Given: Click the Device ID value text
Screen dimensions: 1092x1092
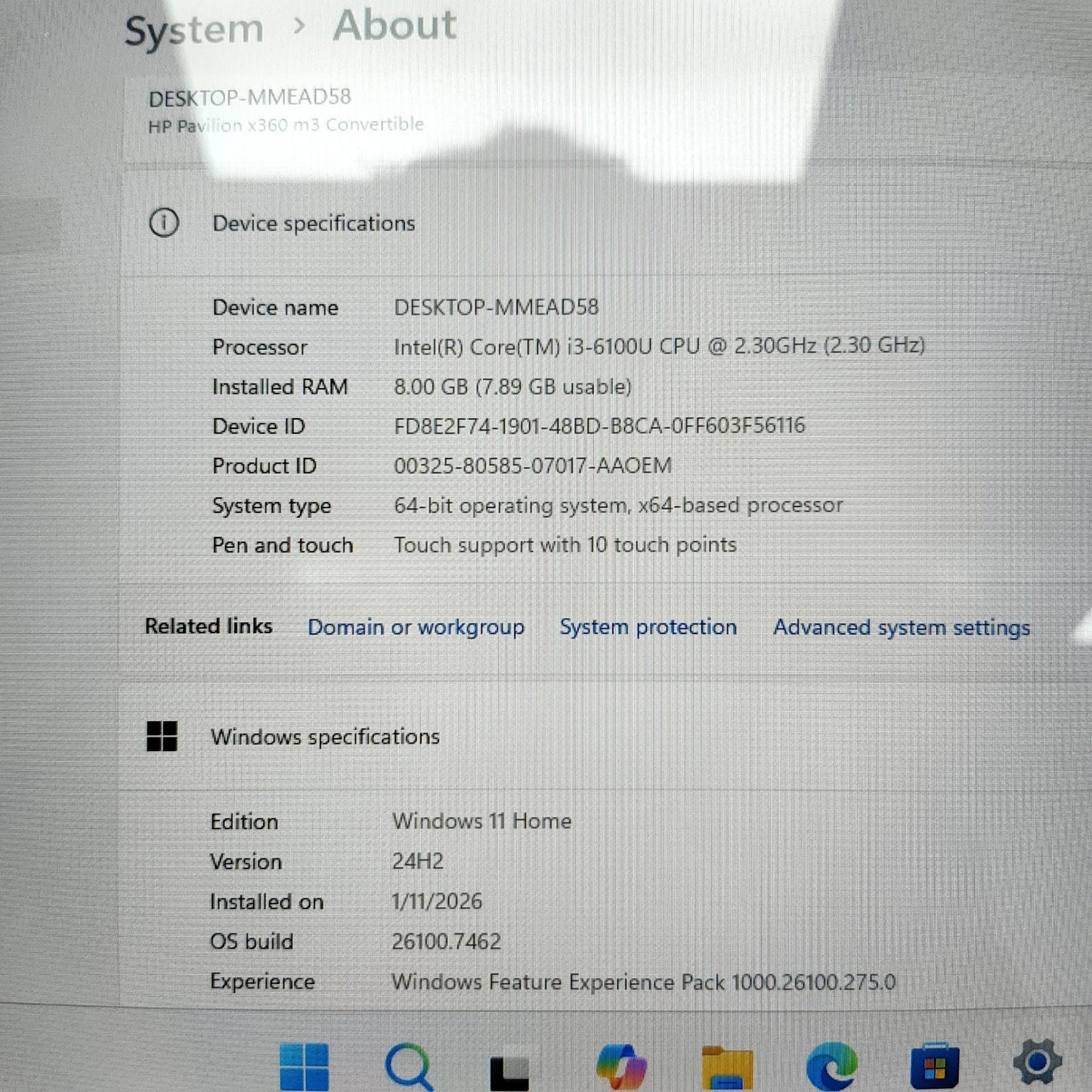Looking at the screenshot, I should pos(599,425).
